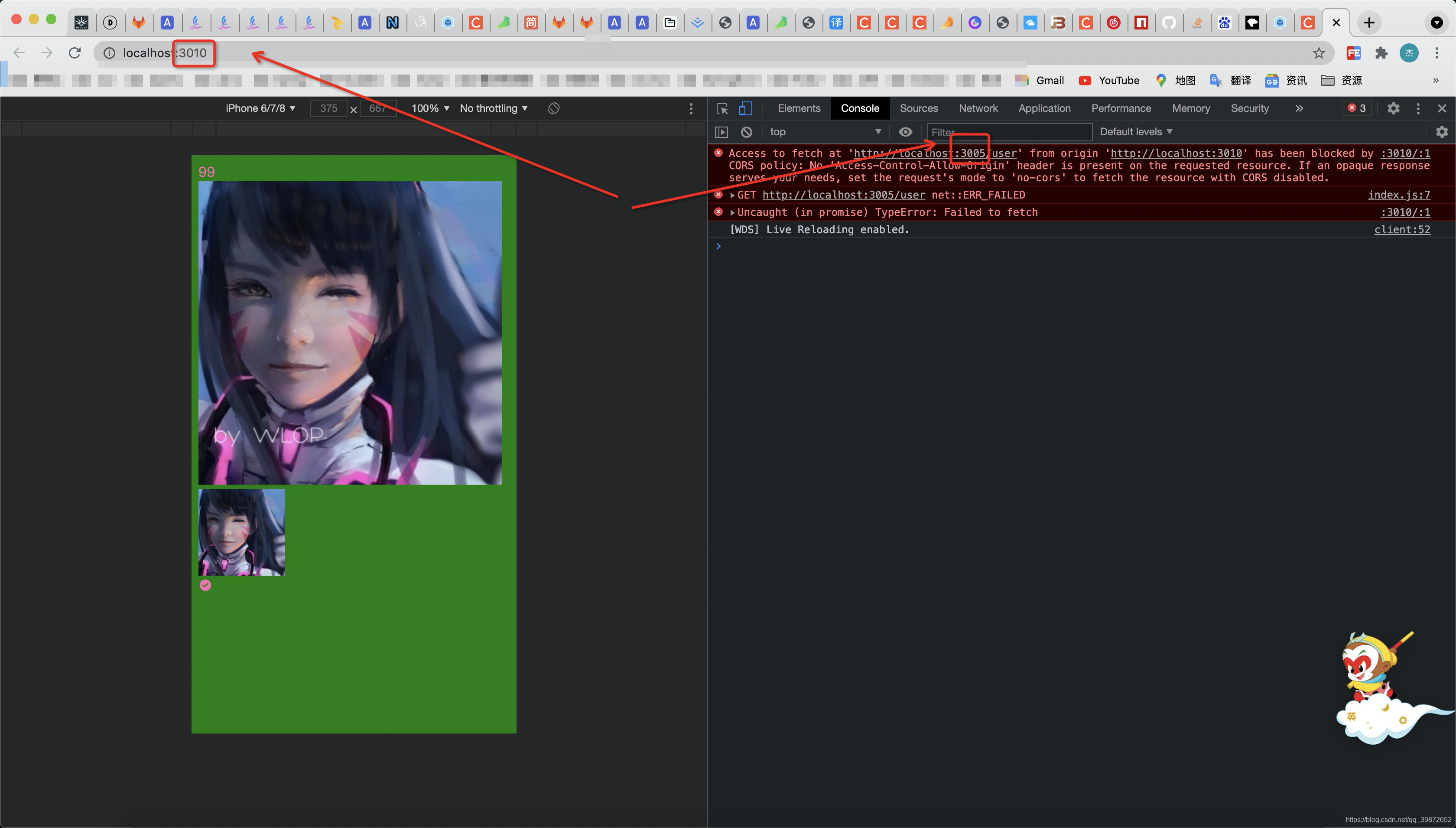Image resolution: width=1456 pixels, height=828 pixels.
Task: Click the error count badge showing 3
Action: [1356, 108]
